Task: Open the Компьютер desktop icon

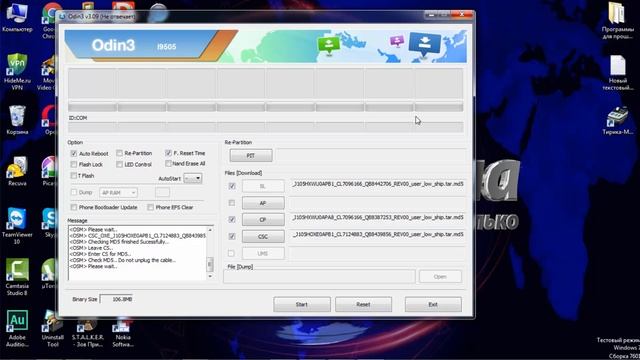Action: pyautogui.click(x=17, y=17)
